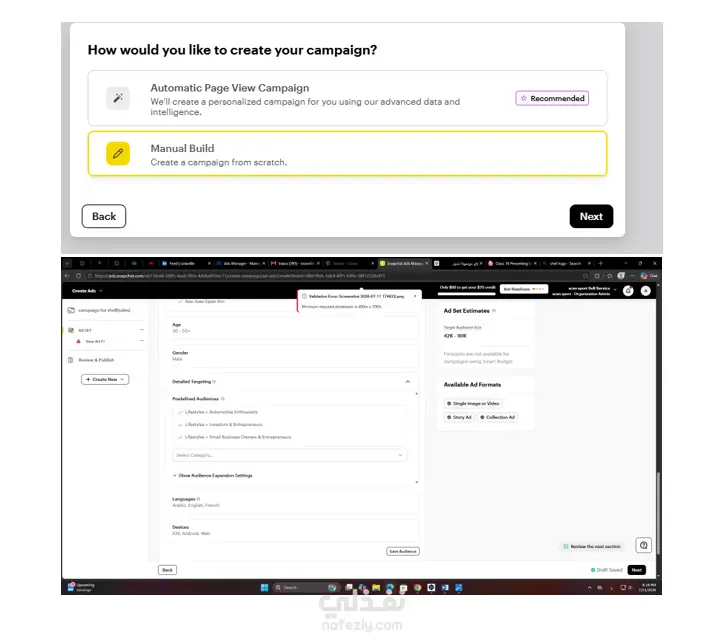Open the Select Category dropdown
723x633 pixels.
click(289, 455)
